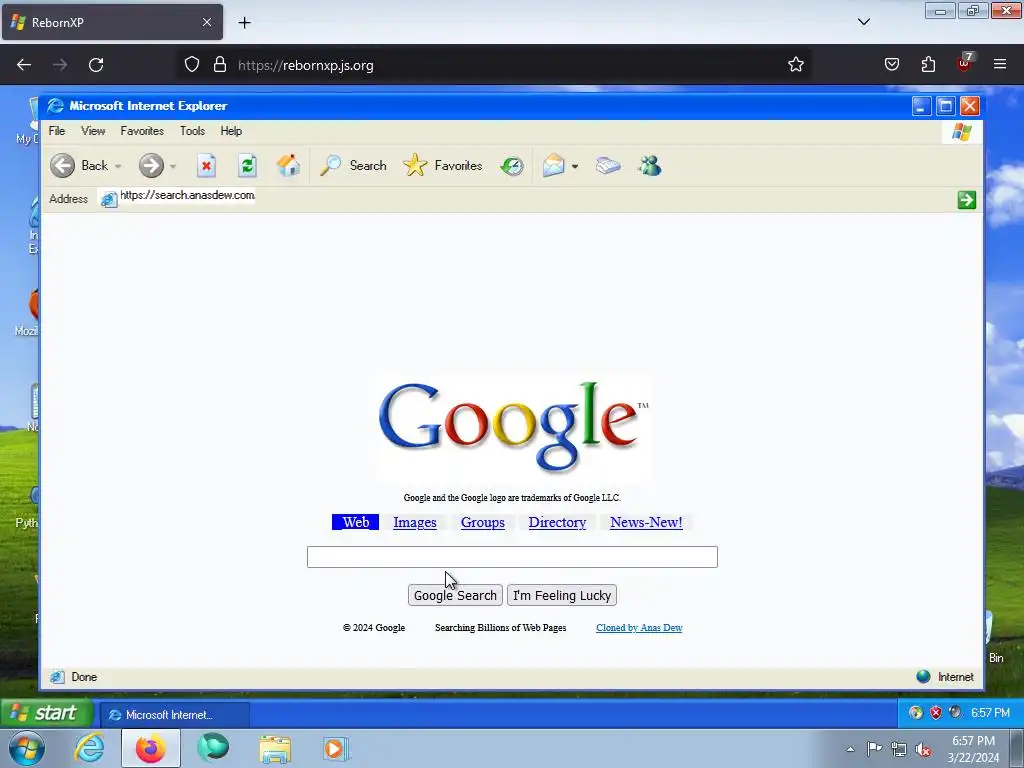Image resolution: width=1024 pixels, height=768 pixels.
Task: Open Firefox Pocket save icon
Action: [891, 64]
